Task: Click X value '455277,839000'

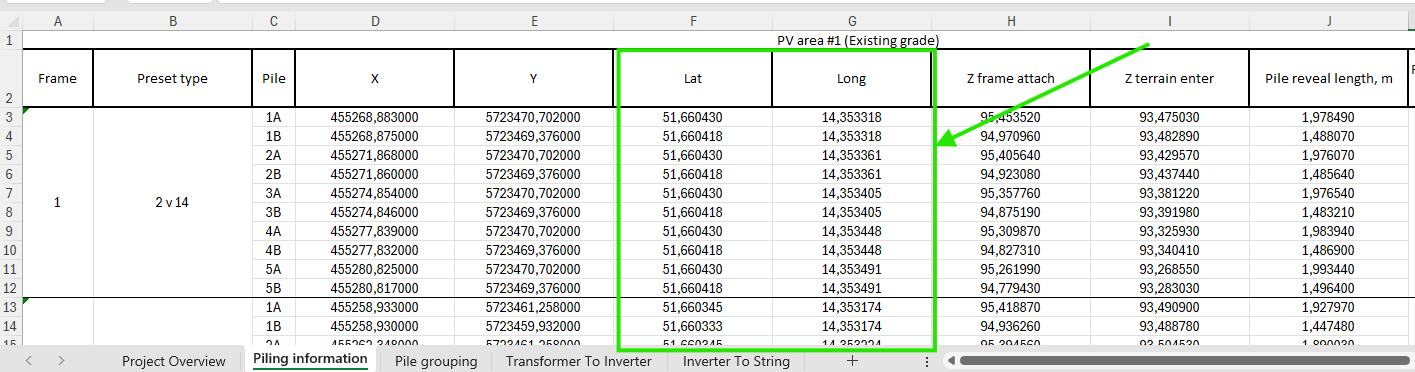Action: (375, 231)
